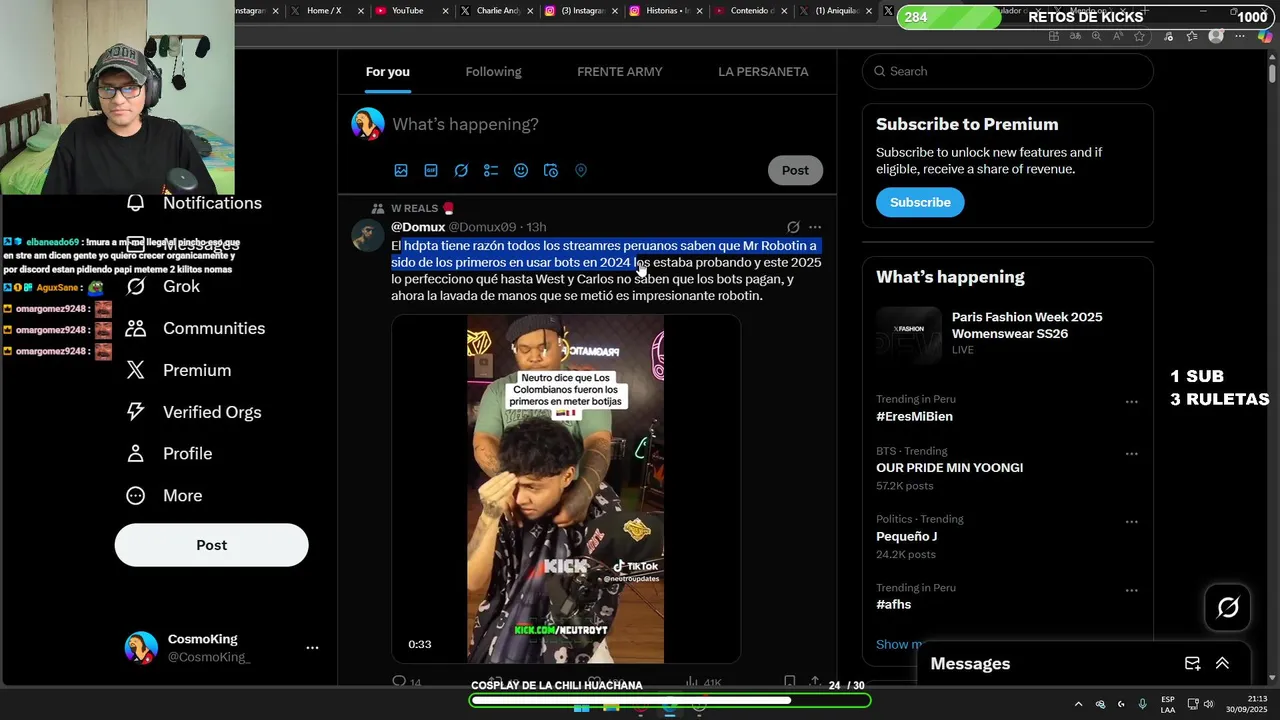Open the more options menu on Domux's post

pos(815,227)
